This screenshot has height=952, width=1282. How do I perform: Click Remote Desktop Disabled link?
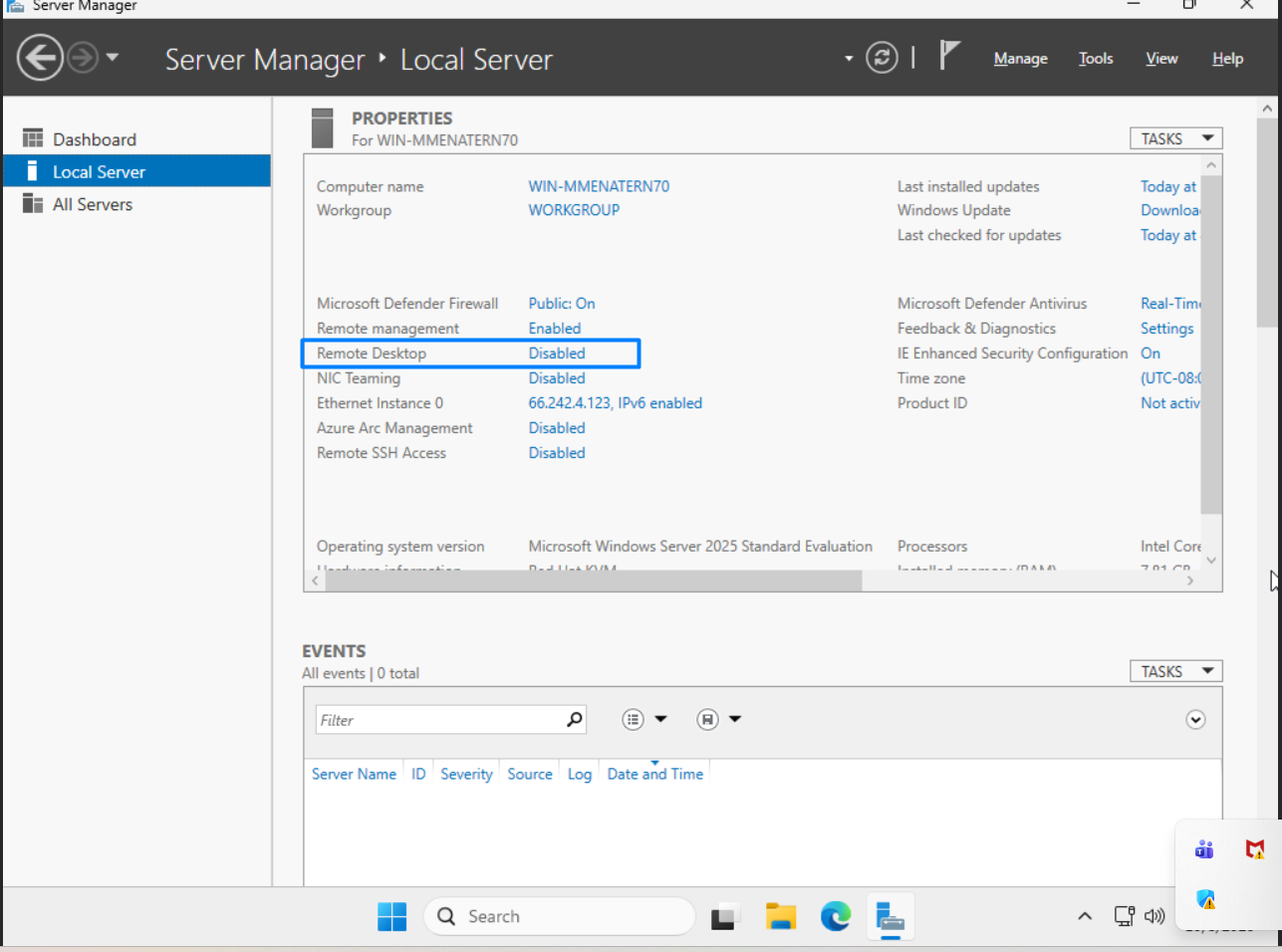point(557,354)
